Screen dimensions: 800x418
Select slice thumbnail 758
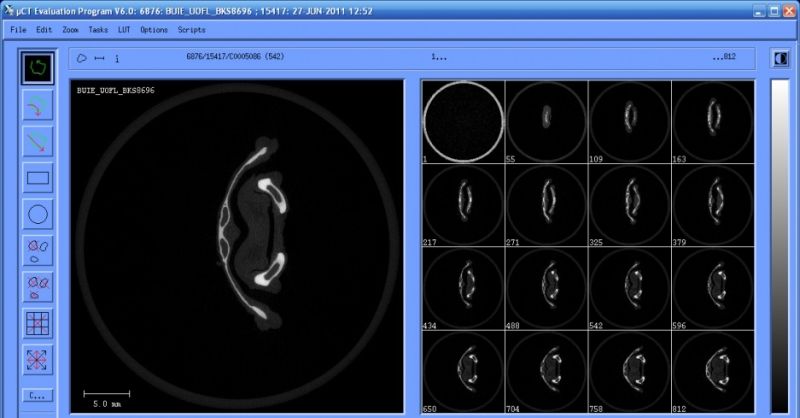point(630,372)
